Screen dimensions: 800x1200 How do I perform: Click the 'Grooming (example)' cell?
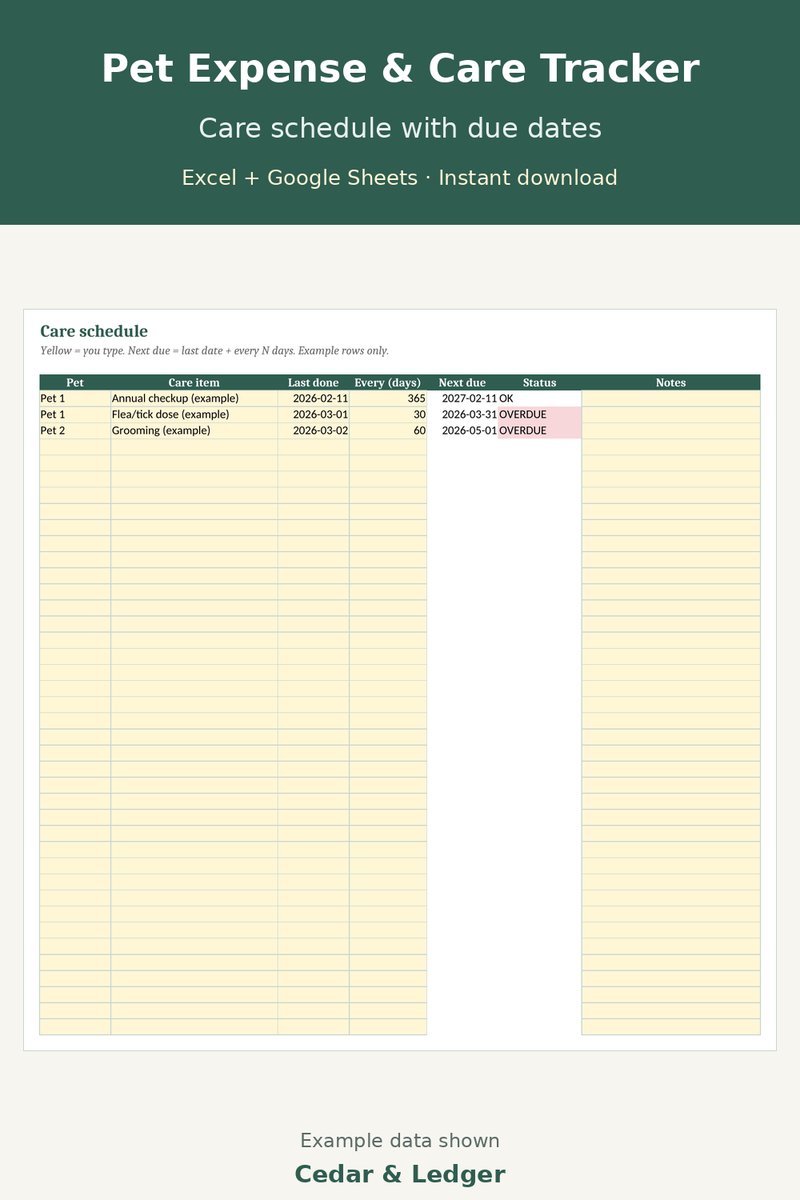(x=194, y=430)
